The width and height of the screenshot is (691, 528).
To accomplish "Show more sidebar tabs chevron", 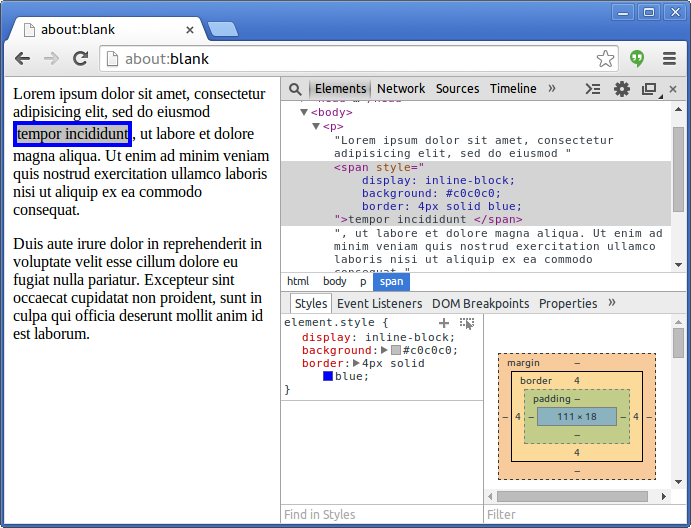I will tap(612, 303).
